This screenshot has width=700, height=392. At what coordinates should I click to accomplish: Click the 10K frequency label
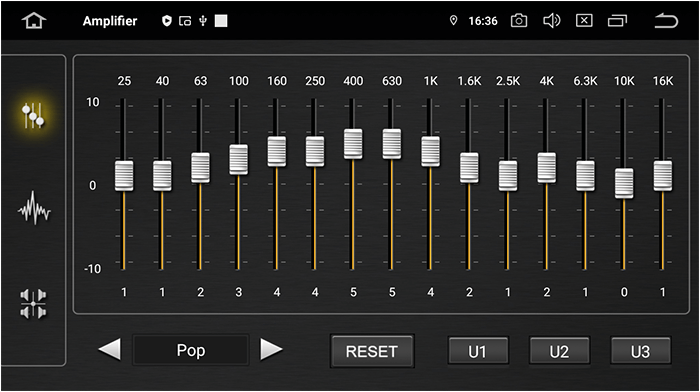pyautogui.click(x=624, y=81)
